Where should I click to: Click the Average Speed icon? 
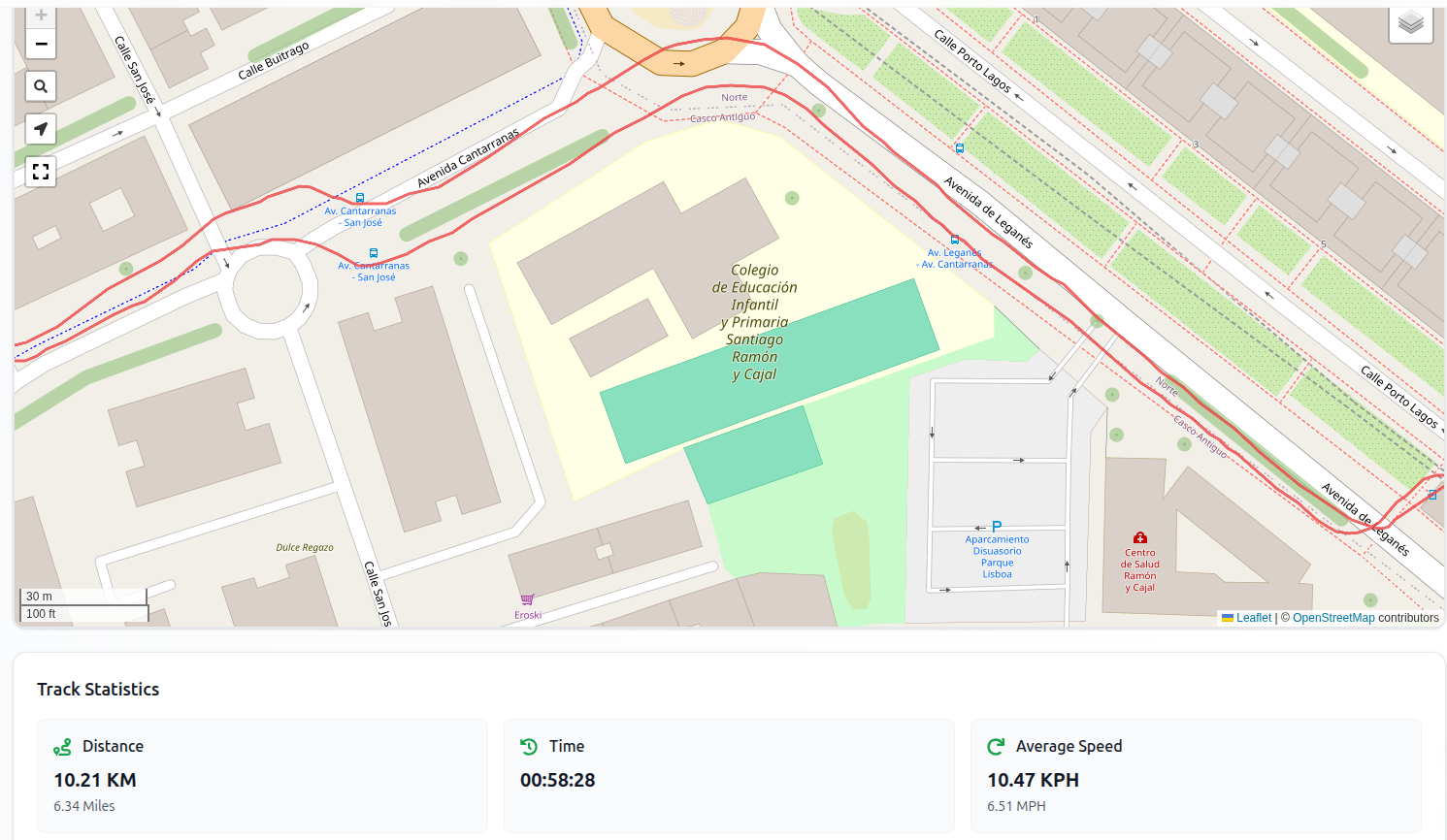click(996, 747)
